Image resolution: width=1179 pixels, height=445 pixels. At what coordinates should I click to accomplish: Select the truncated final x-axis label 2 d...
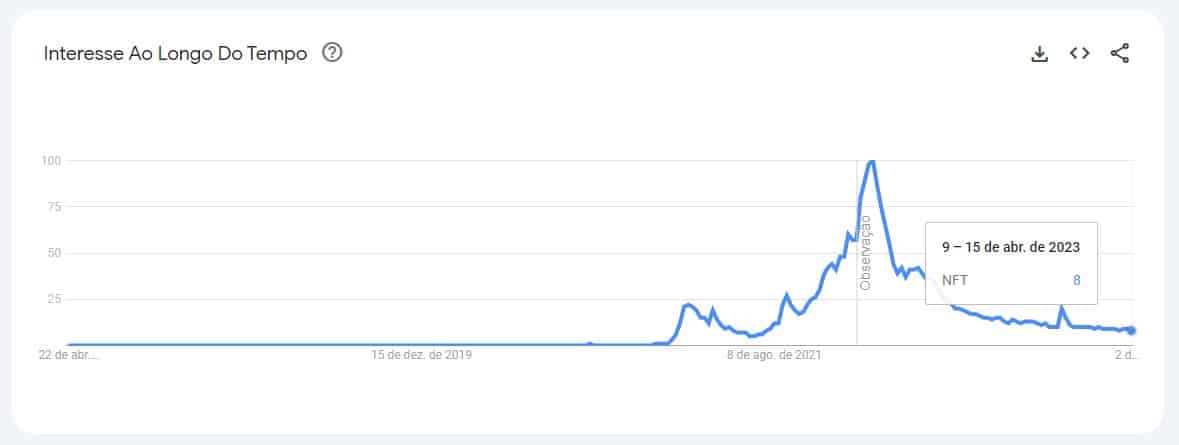point(1126,354)
